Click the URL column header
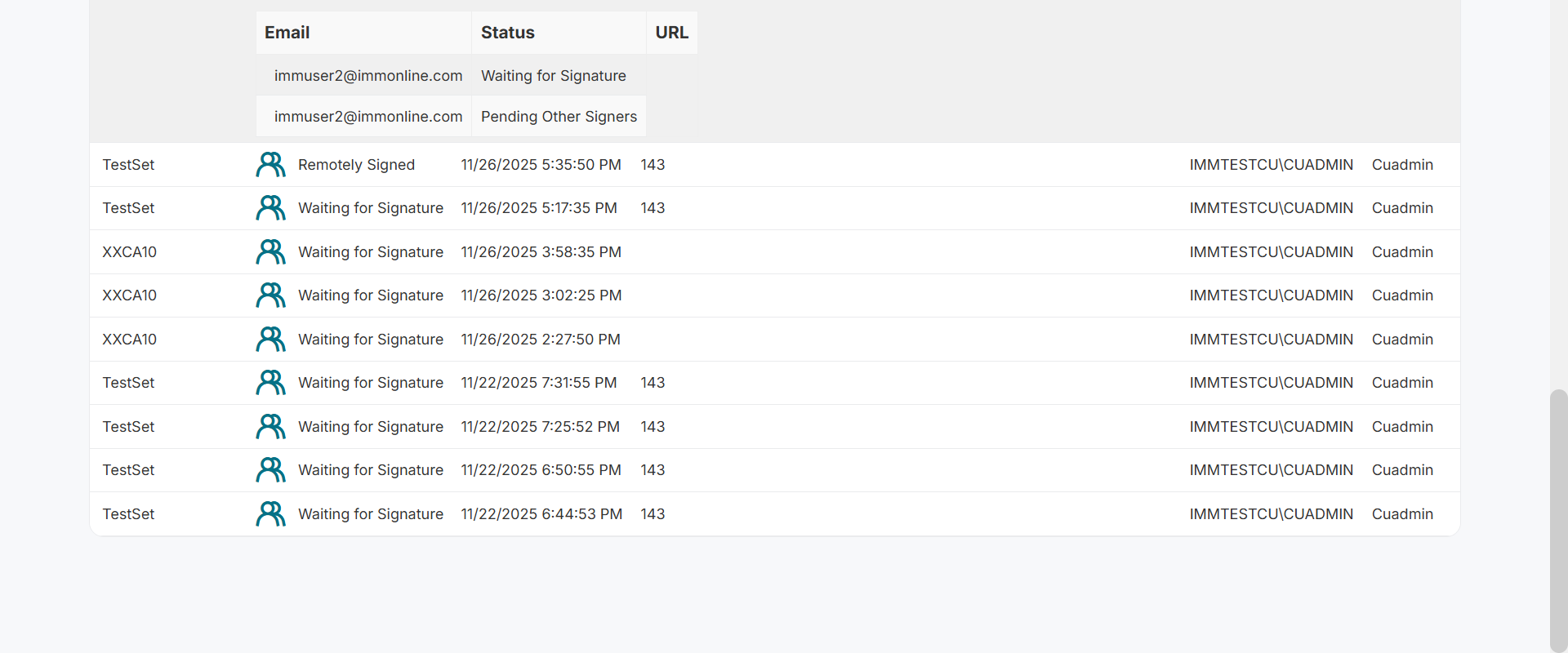The image size is (1568, 653). [671, 33]
